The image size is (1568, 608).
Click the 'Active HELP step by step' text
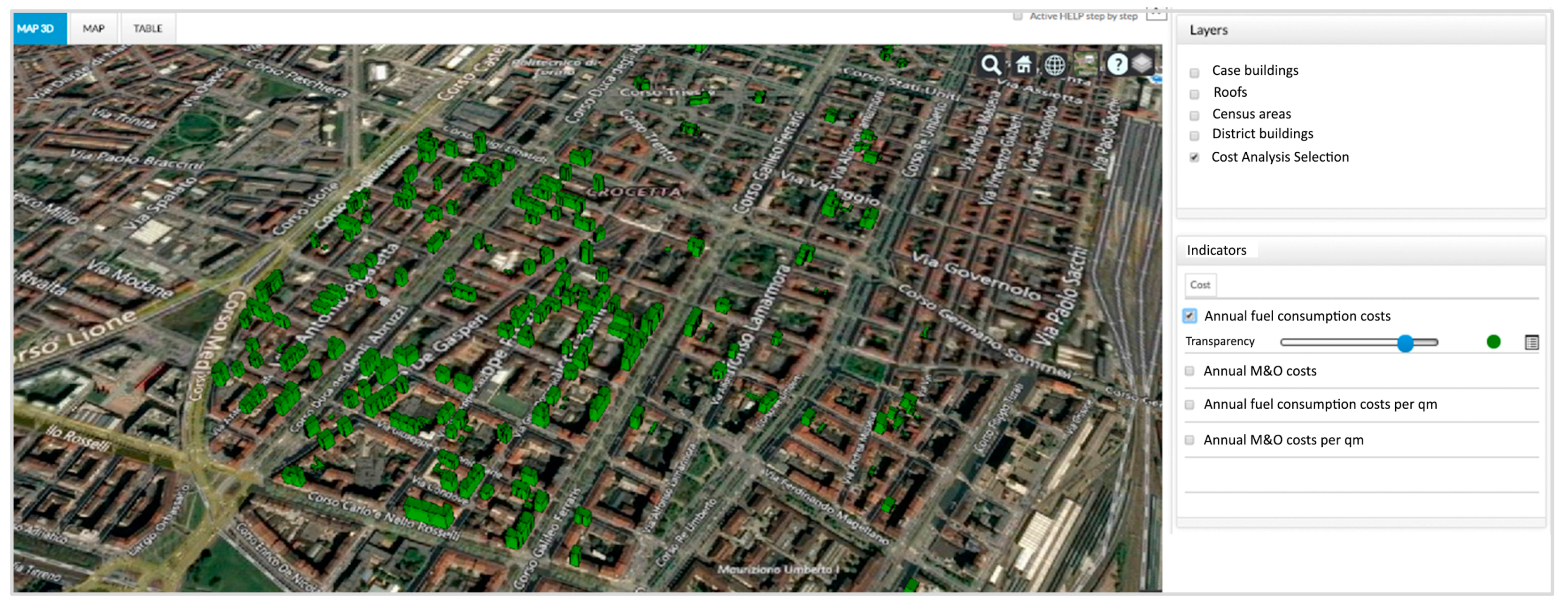click(1083, 16)
